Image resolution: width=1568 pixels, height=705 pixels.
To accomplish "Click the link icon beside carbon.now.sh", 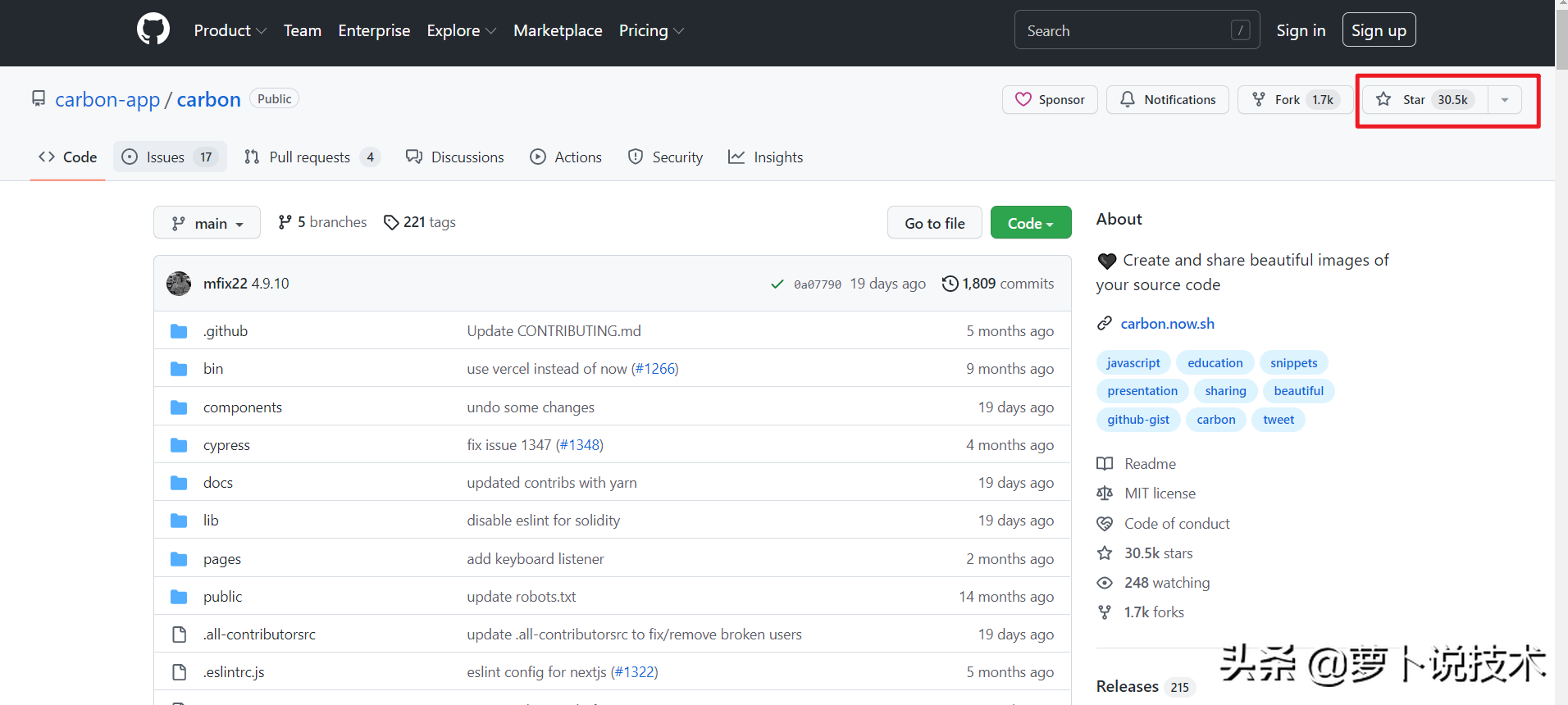I will [x=1105, y=324].
